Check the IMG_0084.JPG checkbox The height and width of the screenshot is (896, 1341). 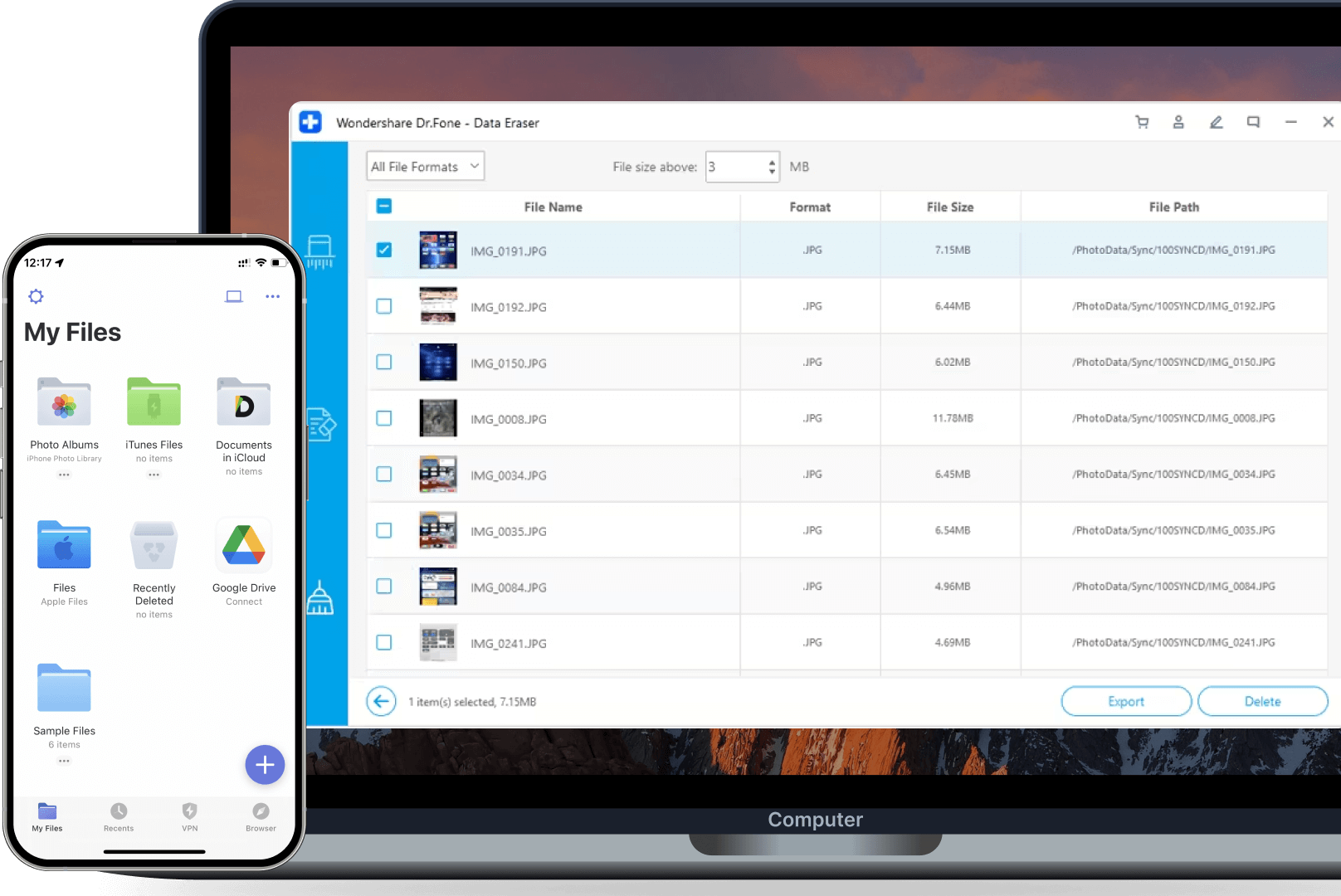[x=384, y=586]
